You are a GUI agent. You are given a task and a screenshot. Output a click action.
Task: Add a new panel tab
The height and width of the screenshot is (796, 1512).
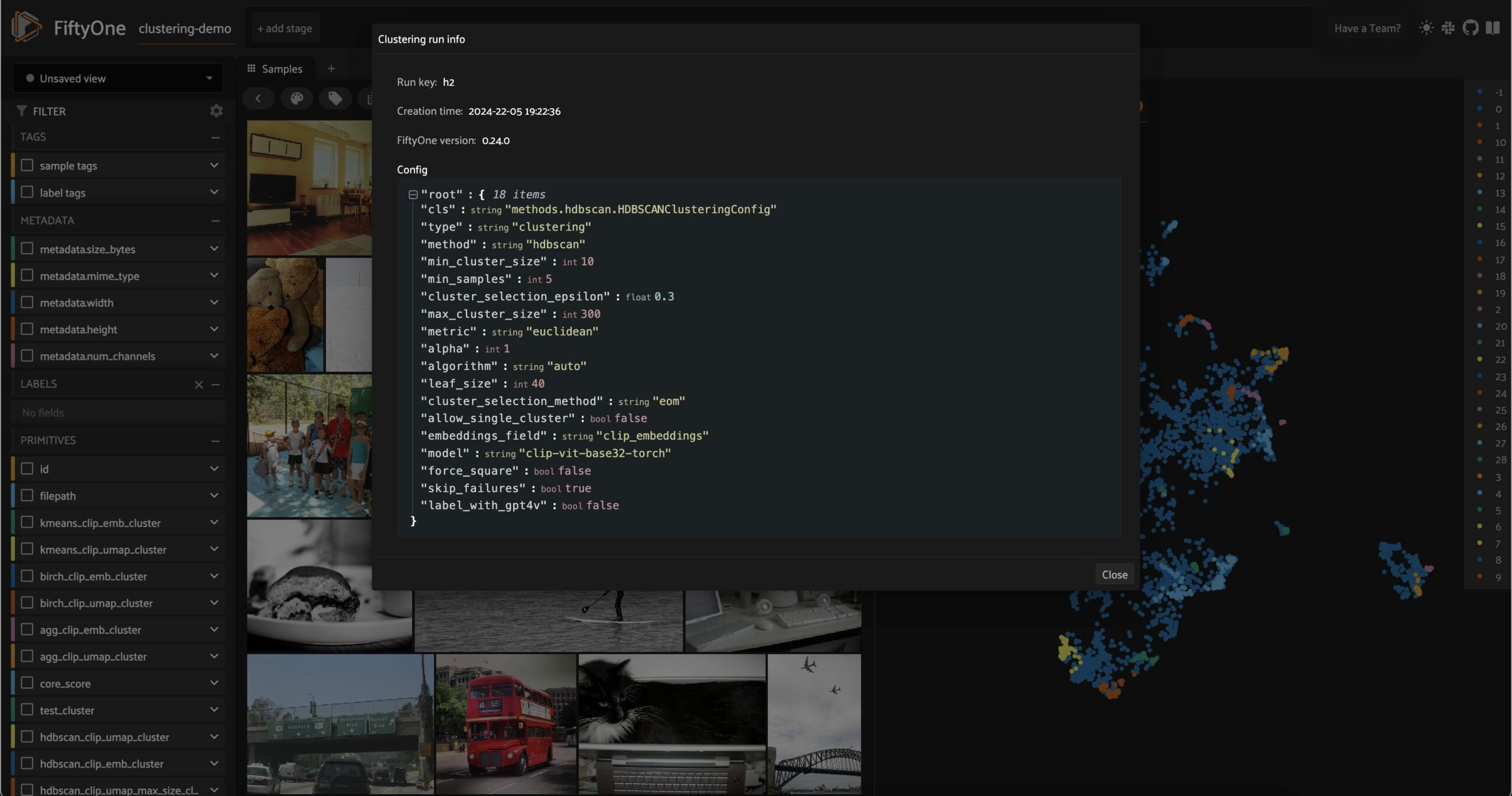(331, 69)
